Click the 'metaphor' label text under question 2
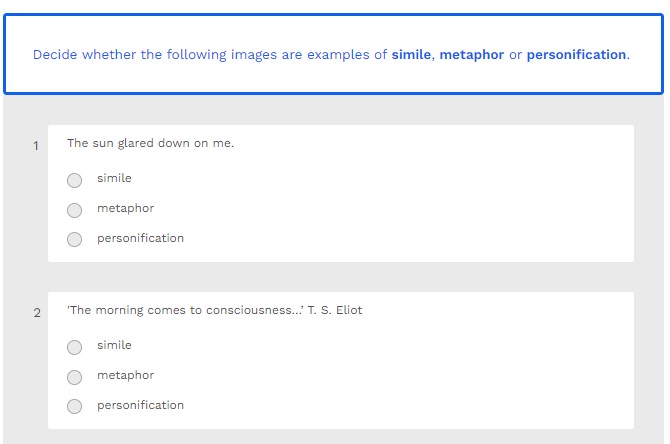The width and height of the screenshot is (670, 444). [125, 375]
